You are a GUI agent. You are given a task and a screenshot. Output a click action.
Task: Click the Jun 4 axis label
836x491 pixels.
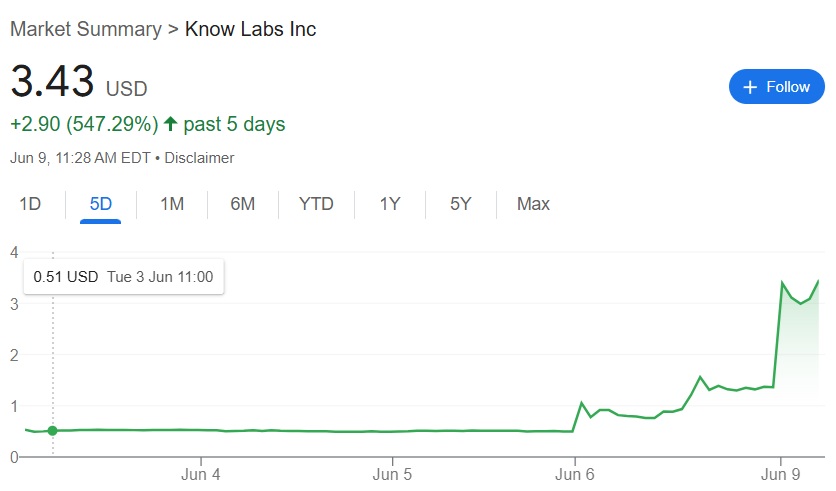click(x=200, y=474)
